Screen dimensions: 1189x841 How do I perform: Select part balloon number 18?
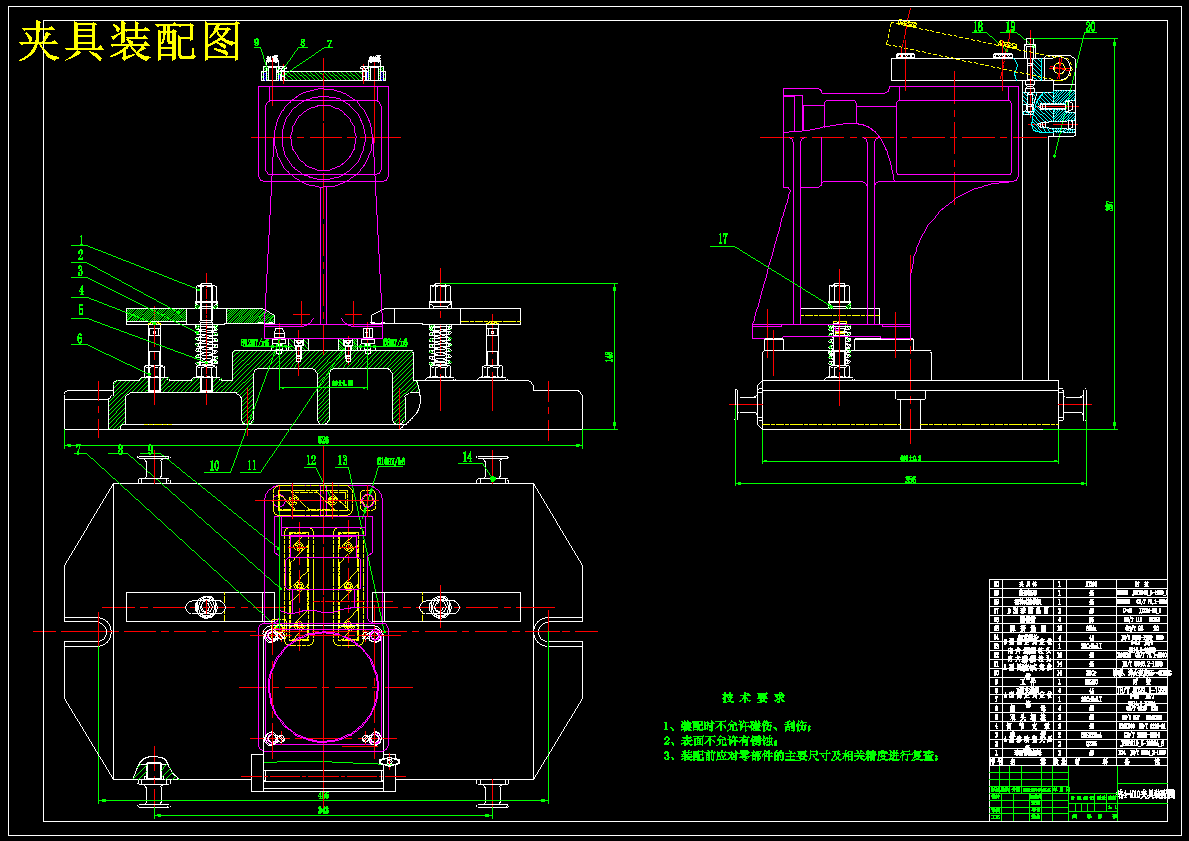tap(979, 27)
